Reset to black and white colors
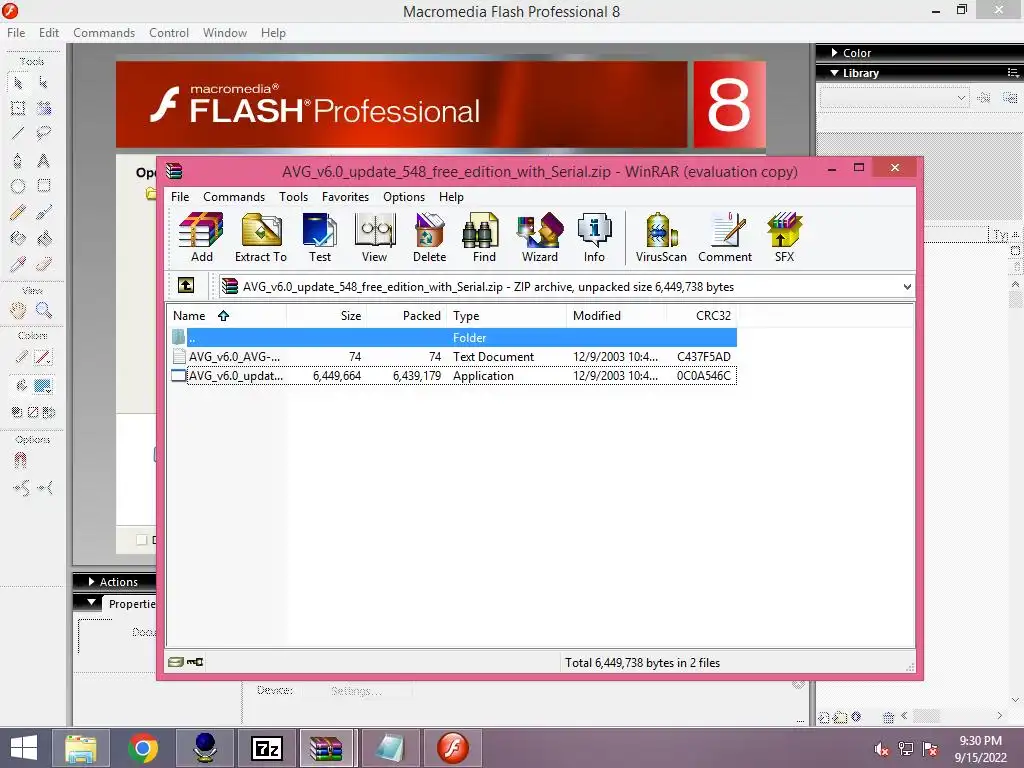 coord(16,412)
